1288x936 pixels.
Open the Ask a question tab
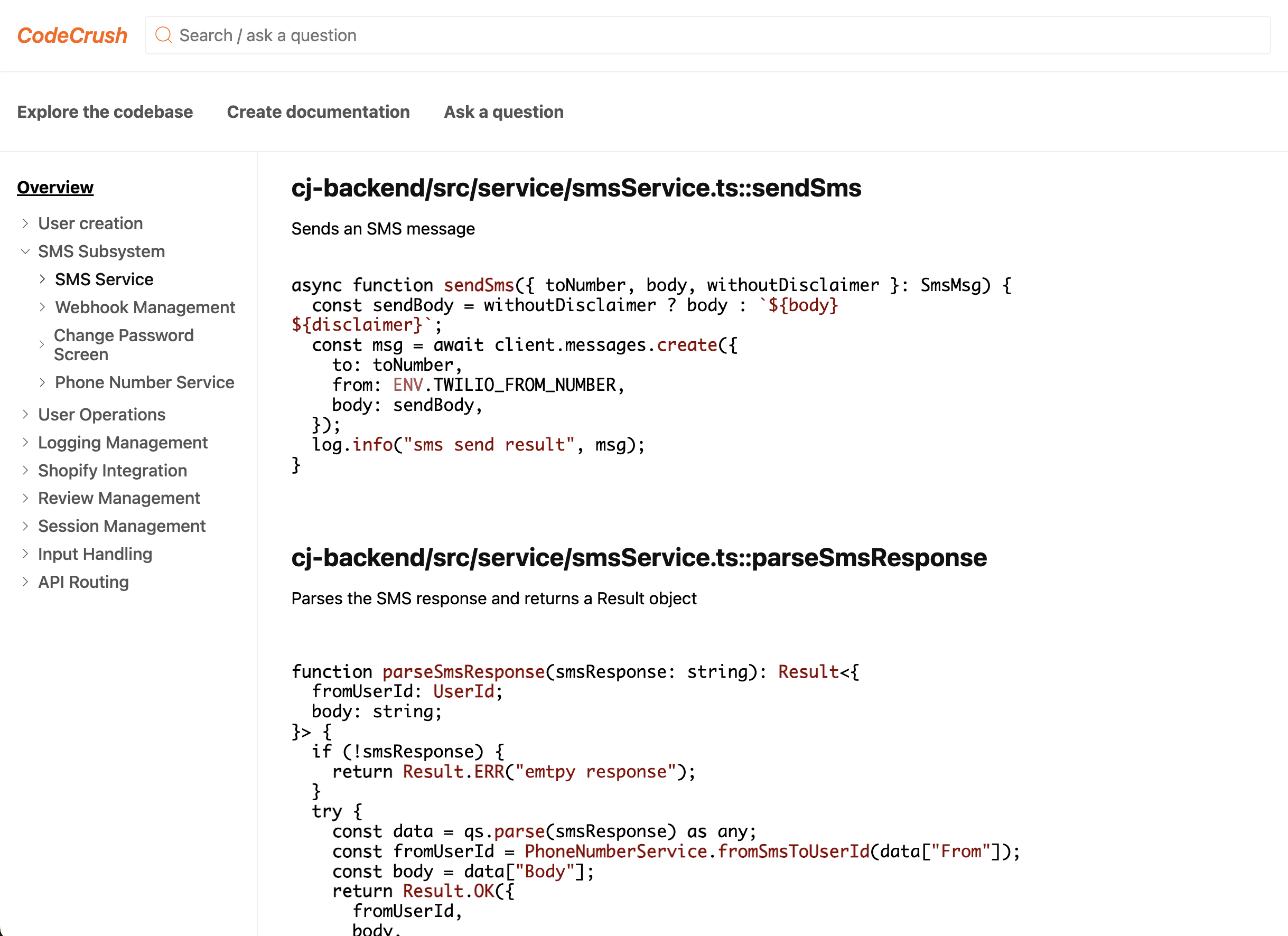click(x=503, y=112)
